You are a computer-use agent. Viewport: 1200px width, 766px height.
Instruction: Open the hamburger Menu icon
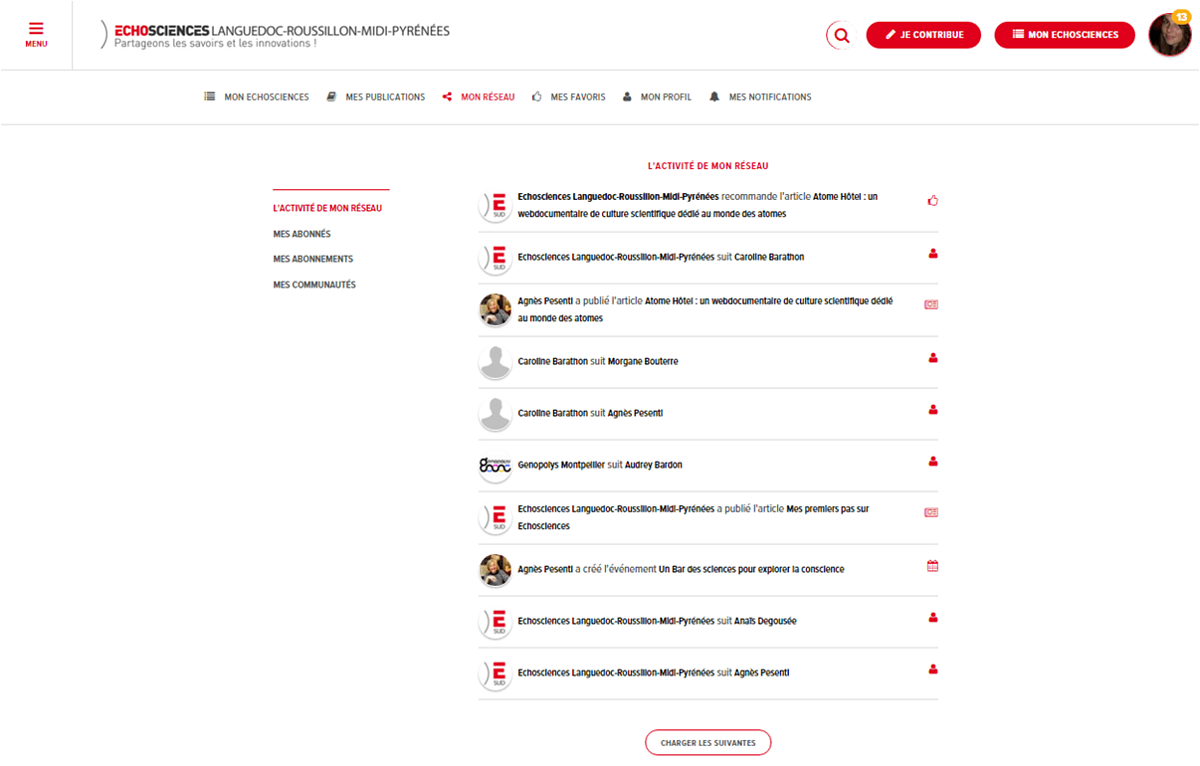click(36, 34)
